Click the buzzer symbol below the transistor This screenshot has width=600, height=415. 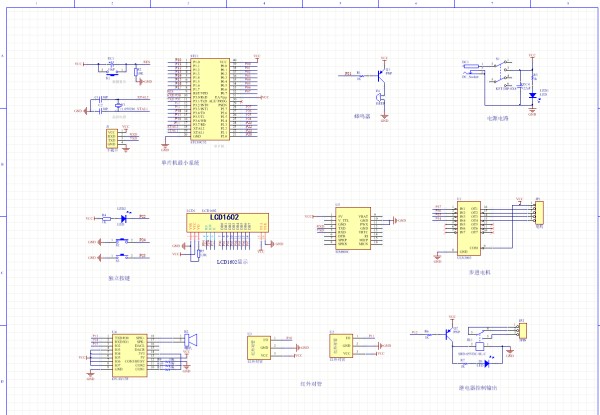tap(380, 99)
